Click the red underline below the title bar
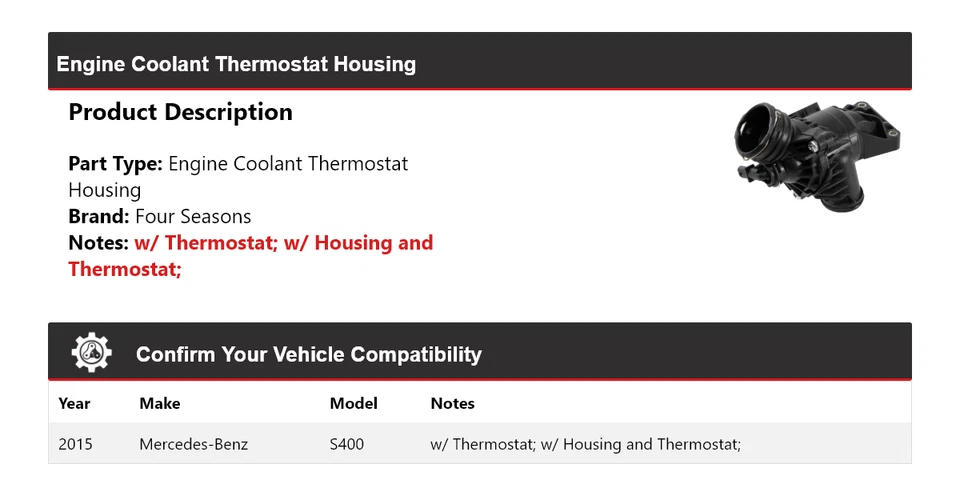Image resolution: width=960 pixels, height=496 pixels. (480, 89)
